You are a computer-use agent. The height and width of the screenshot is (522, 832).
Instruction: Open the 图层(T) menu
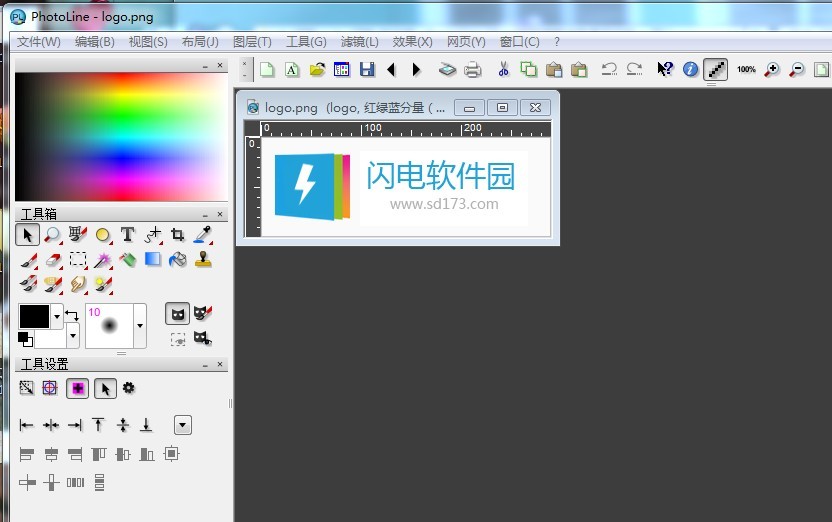pos(252,41)
